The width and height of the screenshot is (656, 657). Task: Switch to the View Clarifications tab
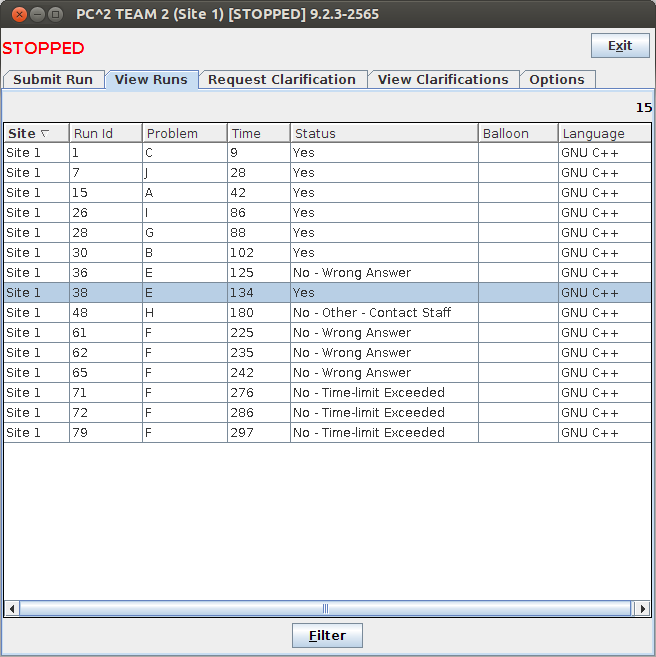pyautogui.click(x=443, y=80)
